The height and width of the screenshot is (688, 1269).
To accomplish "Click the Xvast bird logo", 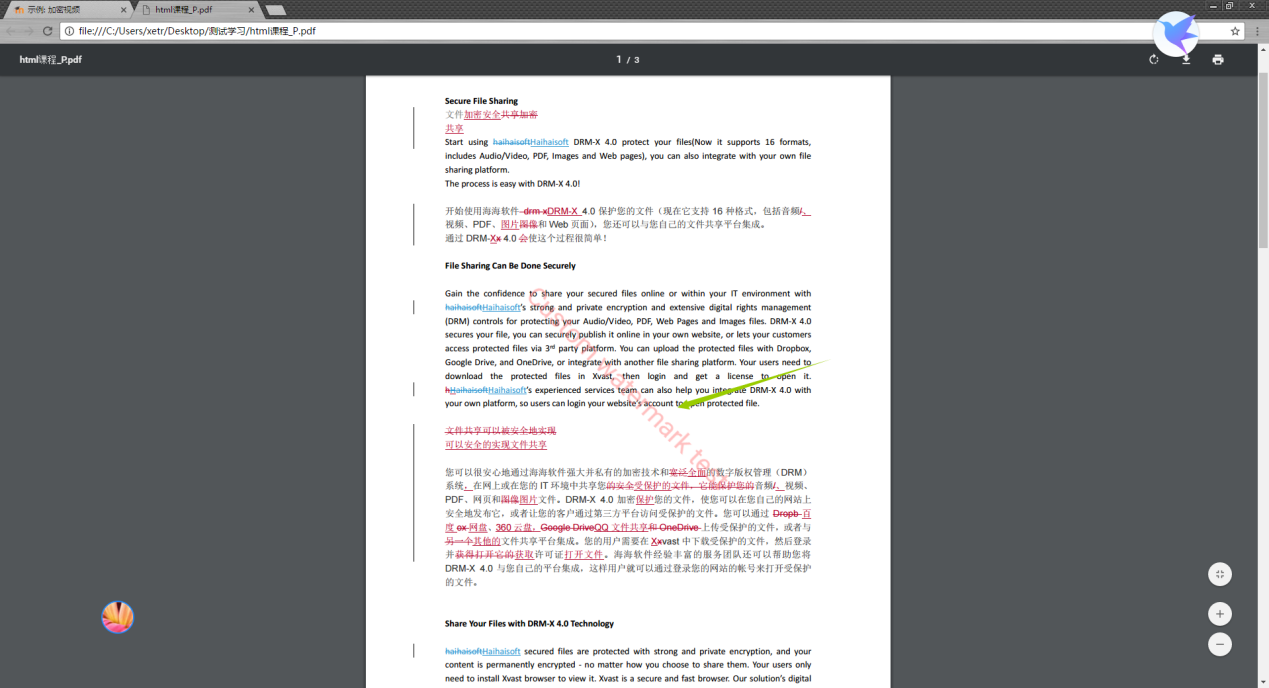I will coord(1175,35).
